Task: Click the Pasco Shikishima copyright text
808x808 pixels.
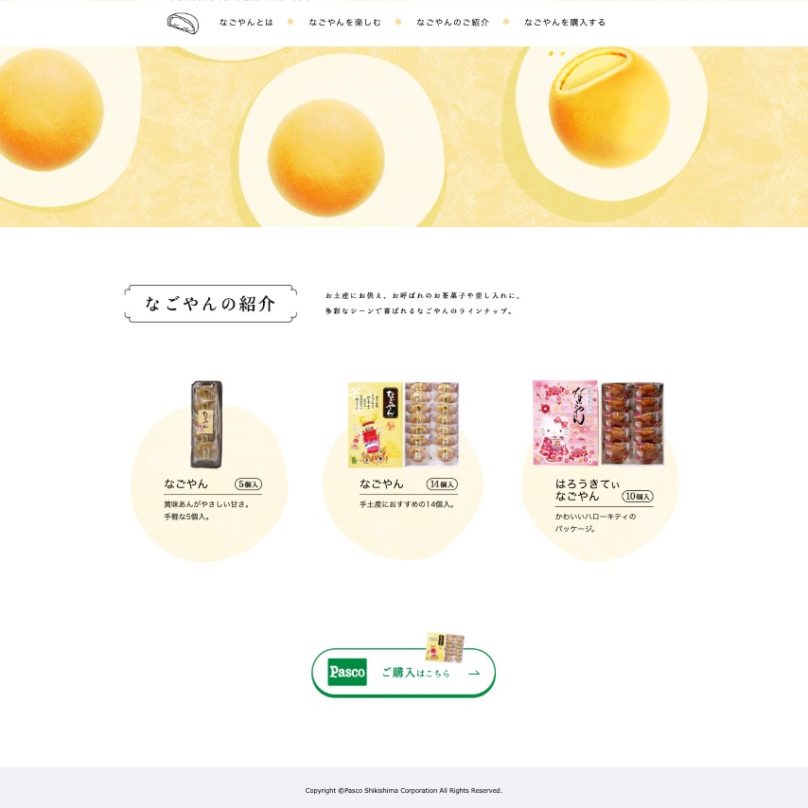Action: [403, 790]
